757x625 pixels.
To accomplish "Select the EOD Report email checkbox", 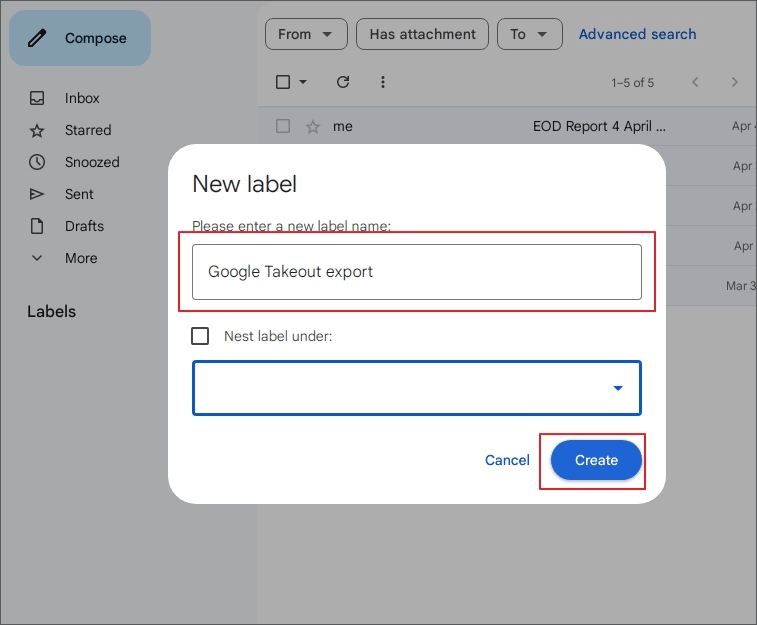I will click(x=283, y=126).
